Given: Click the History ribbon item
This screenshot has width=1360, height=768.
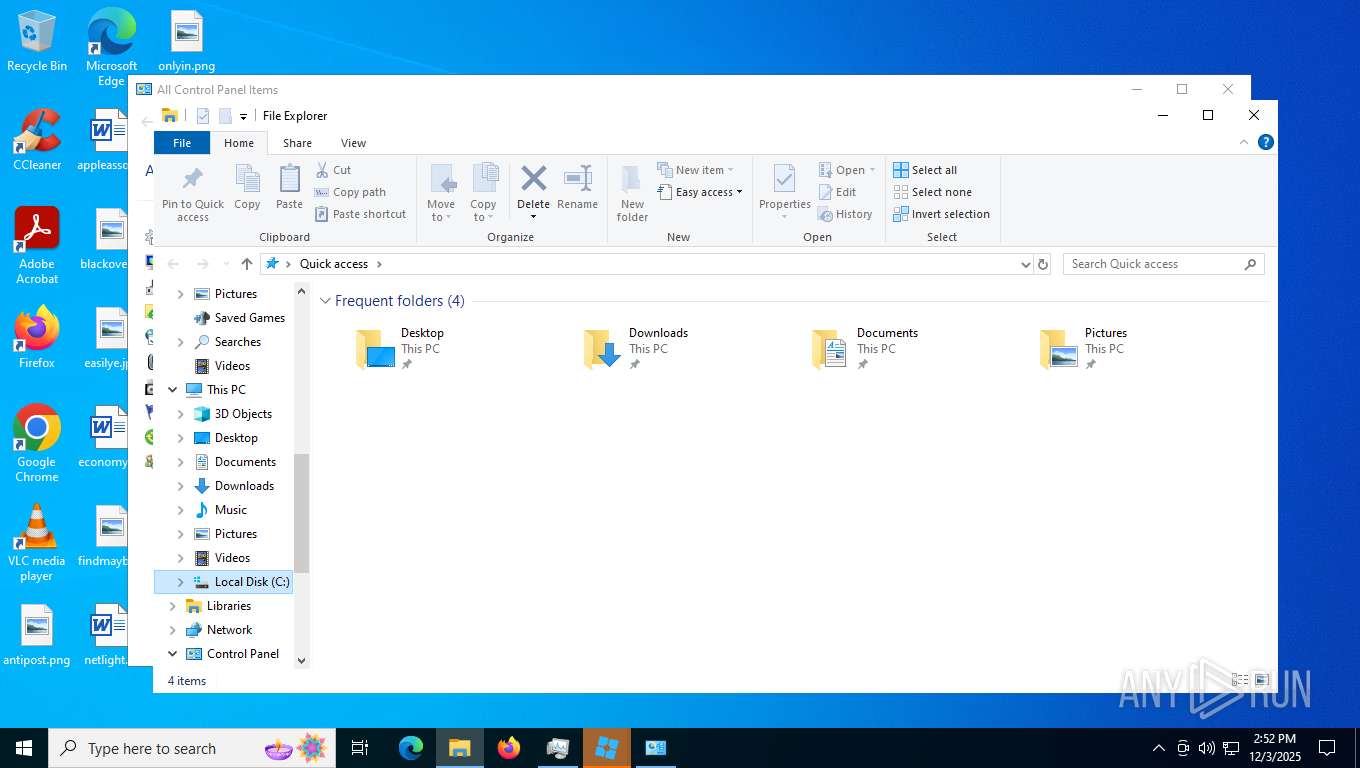Looking at the screenshot, I should point(845,214).
